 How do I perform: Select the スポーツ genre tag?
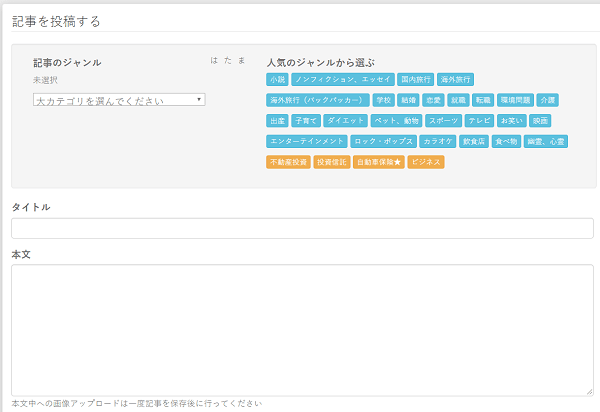point(443,121)
